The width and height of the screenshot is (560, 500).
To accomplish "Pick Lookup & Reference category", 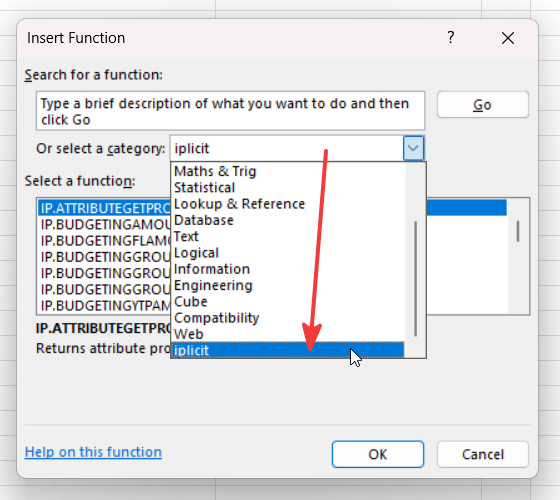I will pyautogui.click(x=239, y=204).
